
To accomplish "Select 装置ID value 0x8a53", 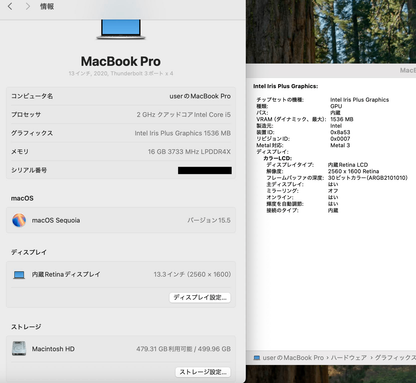I will 340,132.
